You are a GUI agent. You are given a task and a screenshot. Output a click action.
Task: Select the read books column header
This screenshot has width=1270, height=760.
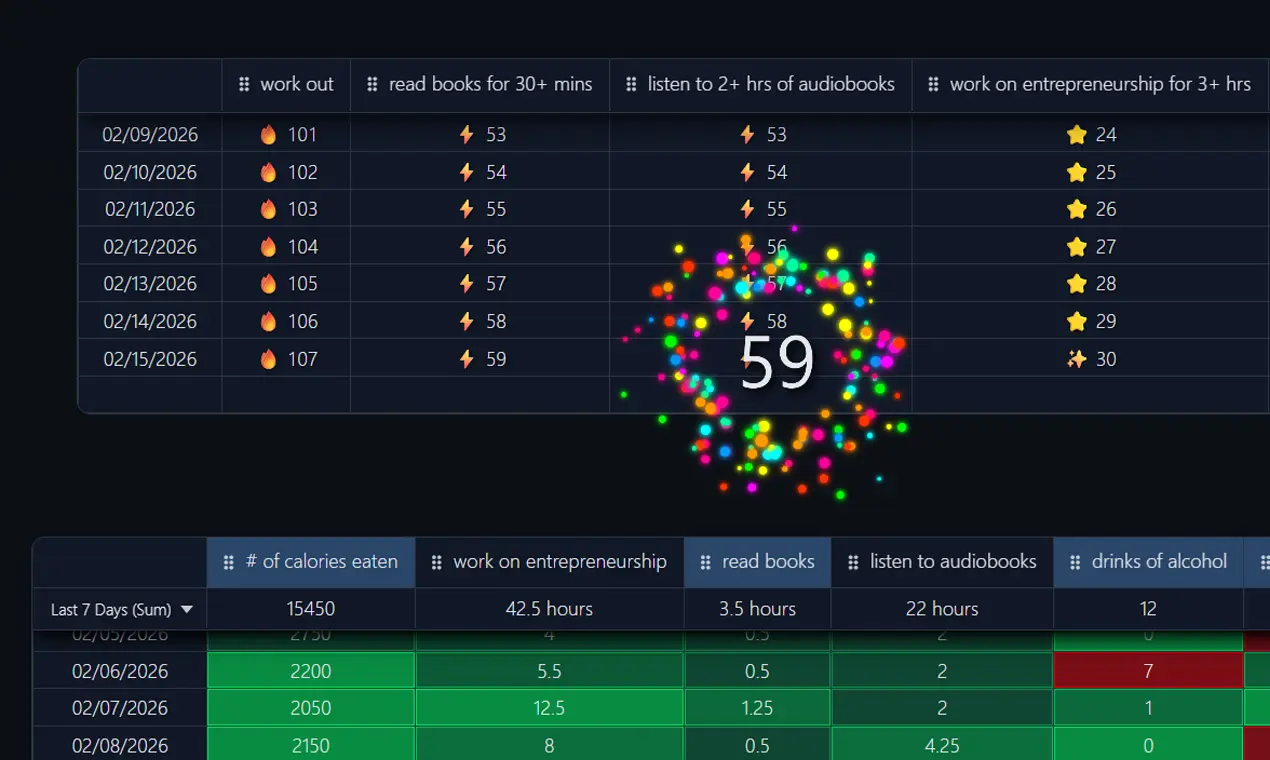[757, 562]
